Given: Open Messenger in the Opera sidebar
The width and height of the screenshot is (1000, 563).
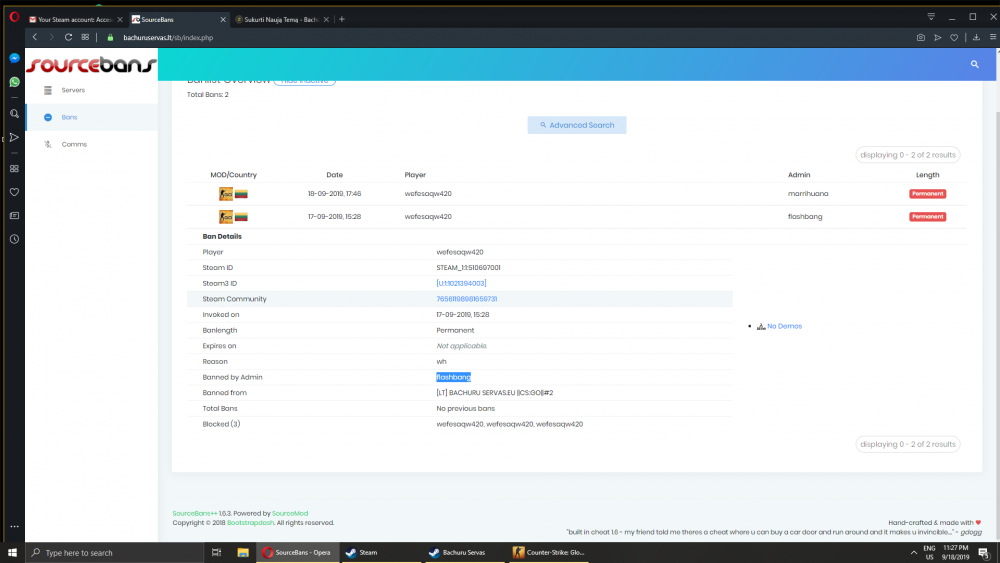Looking at the screenshot, I should click(14, 59).
